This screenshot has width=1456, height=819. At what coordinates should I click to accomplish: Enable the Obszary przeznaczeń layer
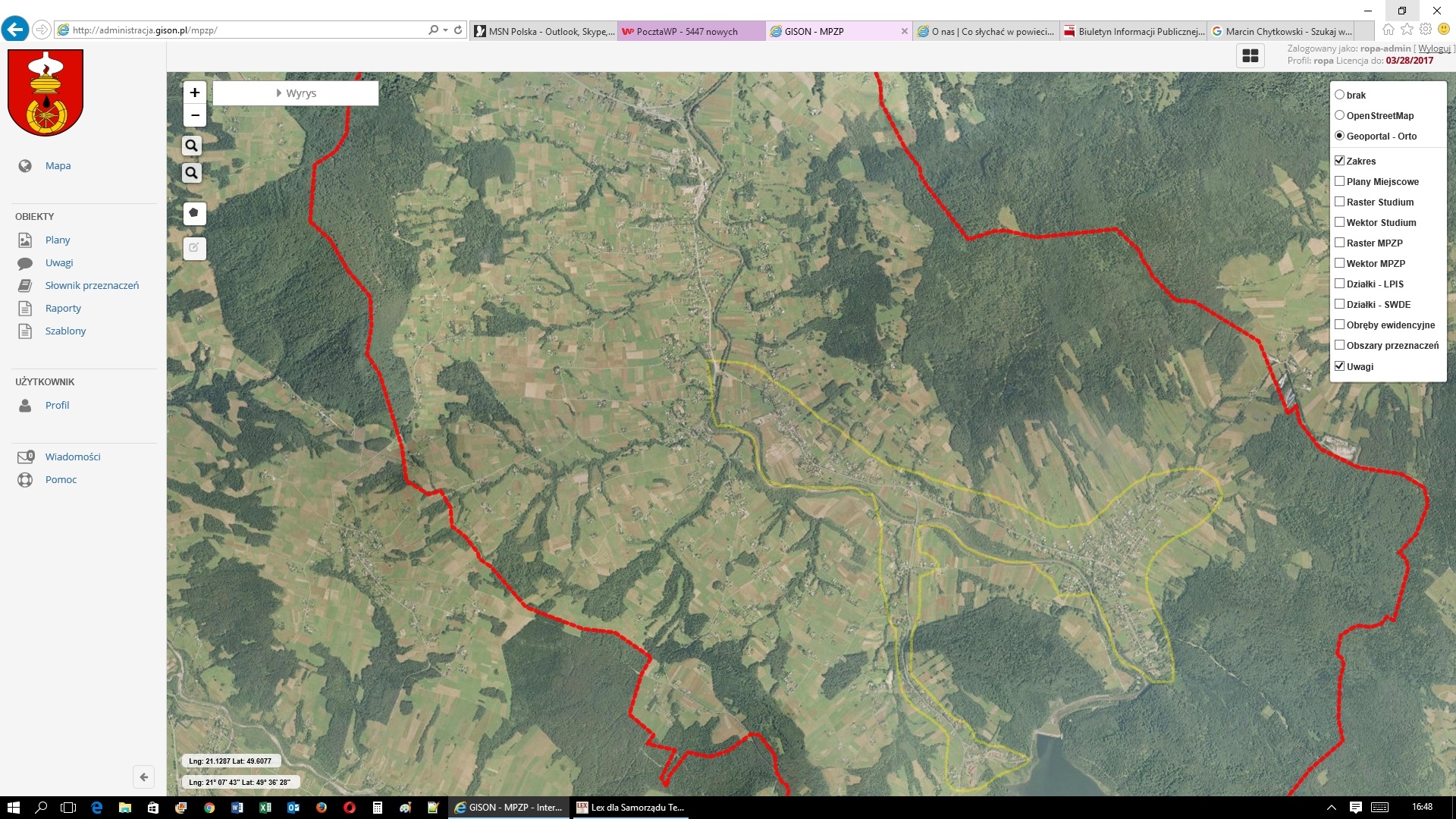(x=1340, y=345)
